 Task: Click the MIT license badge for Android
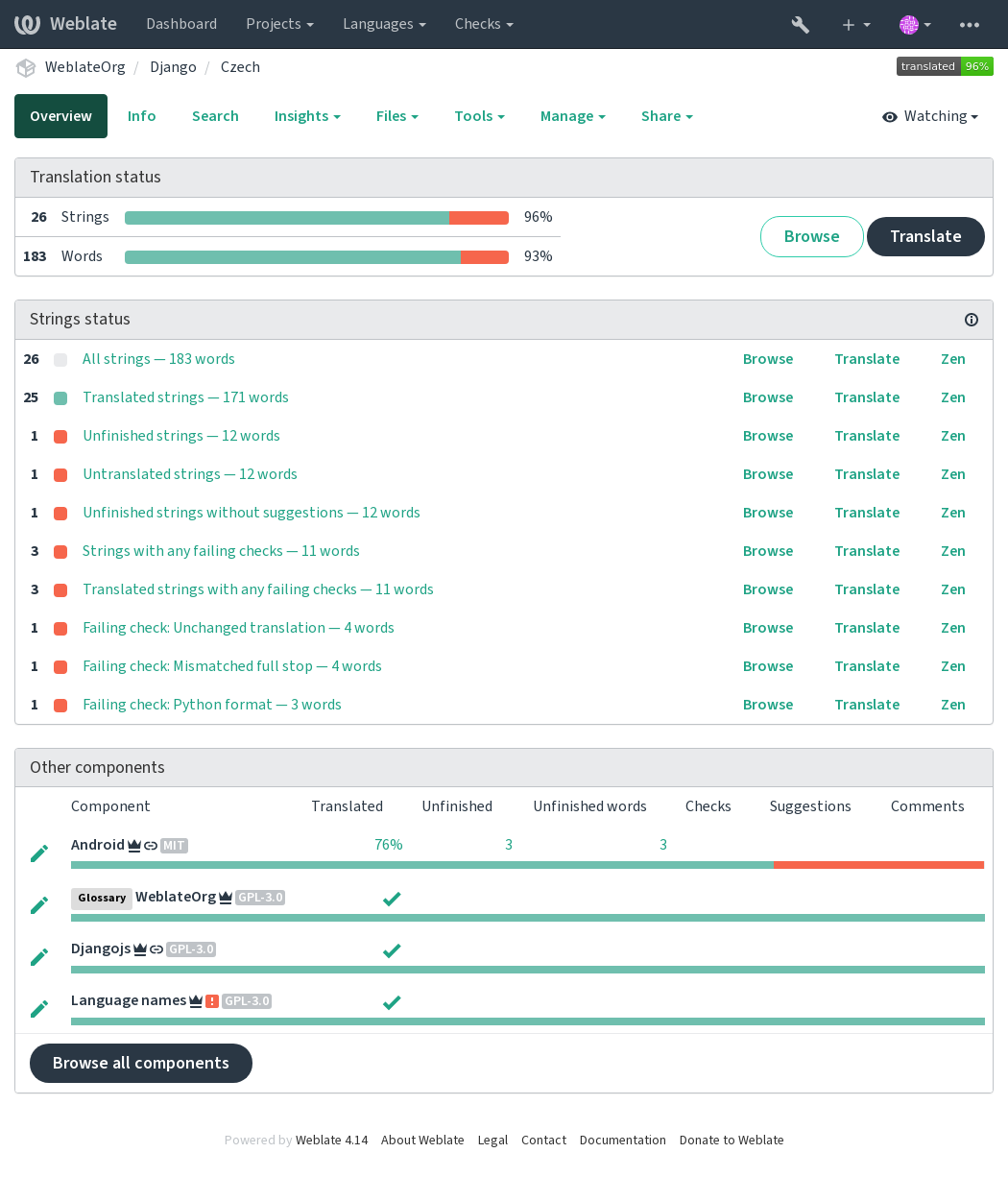point(174,846)
